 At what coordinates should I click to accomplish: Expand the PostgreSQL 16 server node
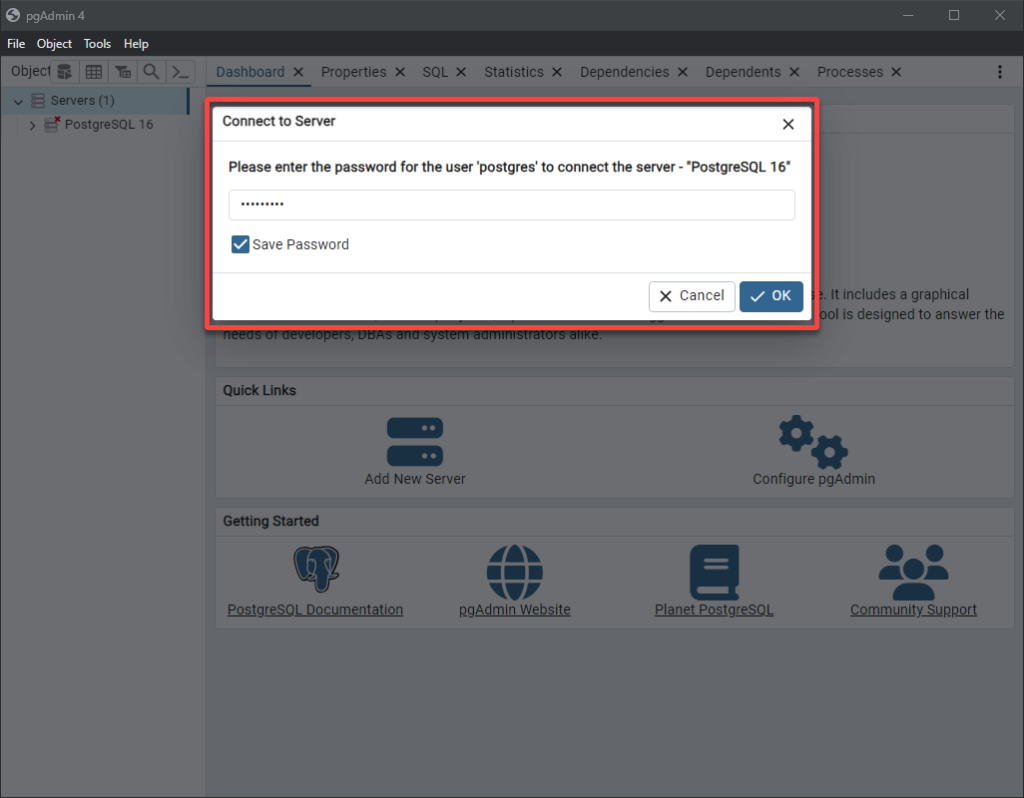(33, 125)
